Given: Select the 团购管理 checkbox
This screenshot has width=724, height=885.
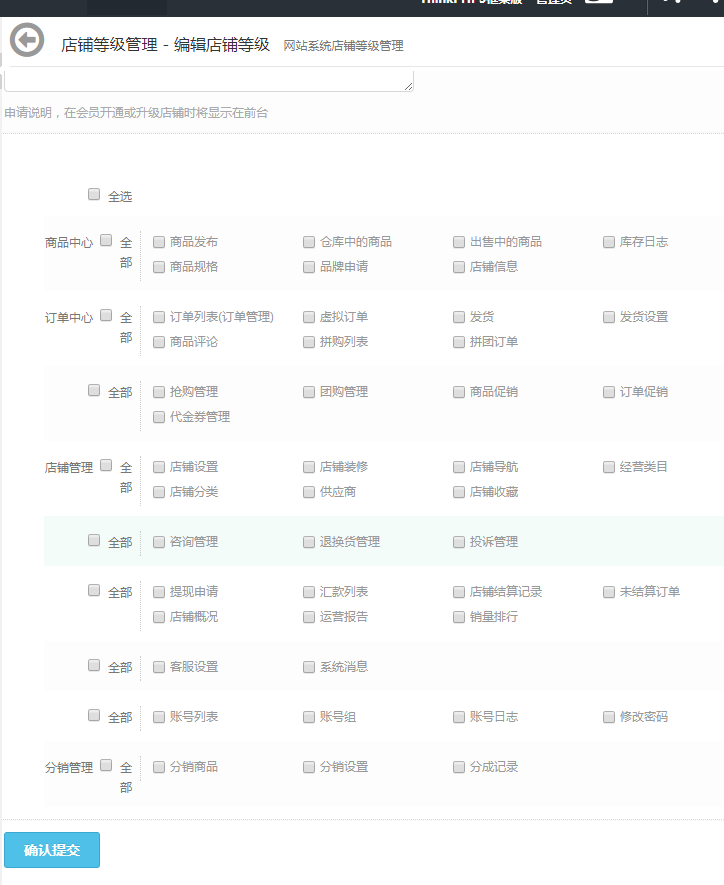Looking at the screenshot, I should click(x=309, y=392).
